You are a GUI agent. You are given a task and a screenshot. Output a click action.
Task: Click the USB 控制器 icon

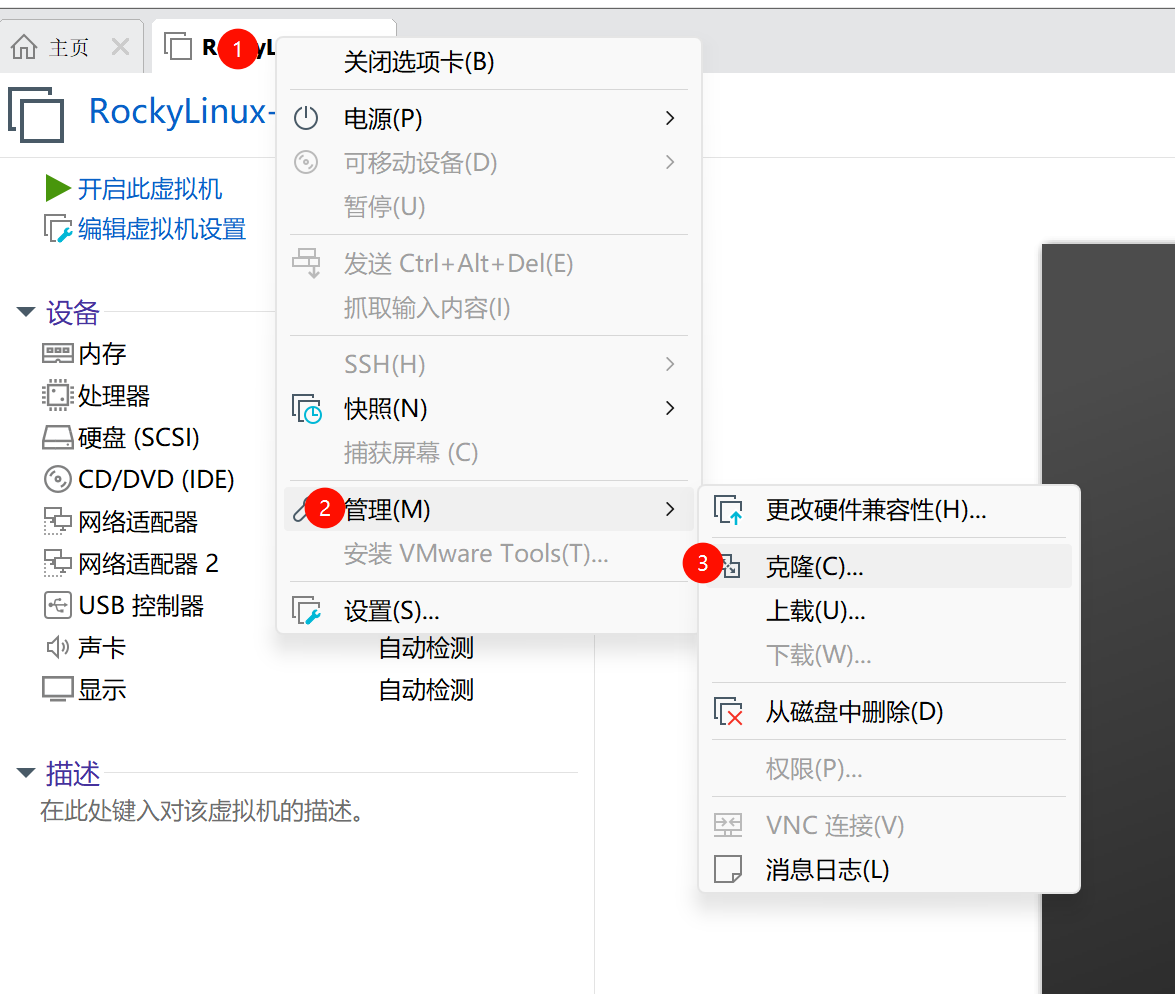[58, 606]
